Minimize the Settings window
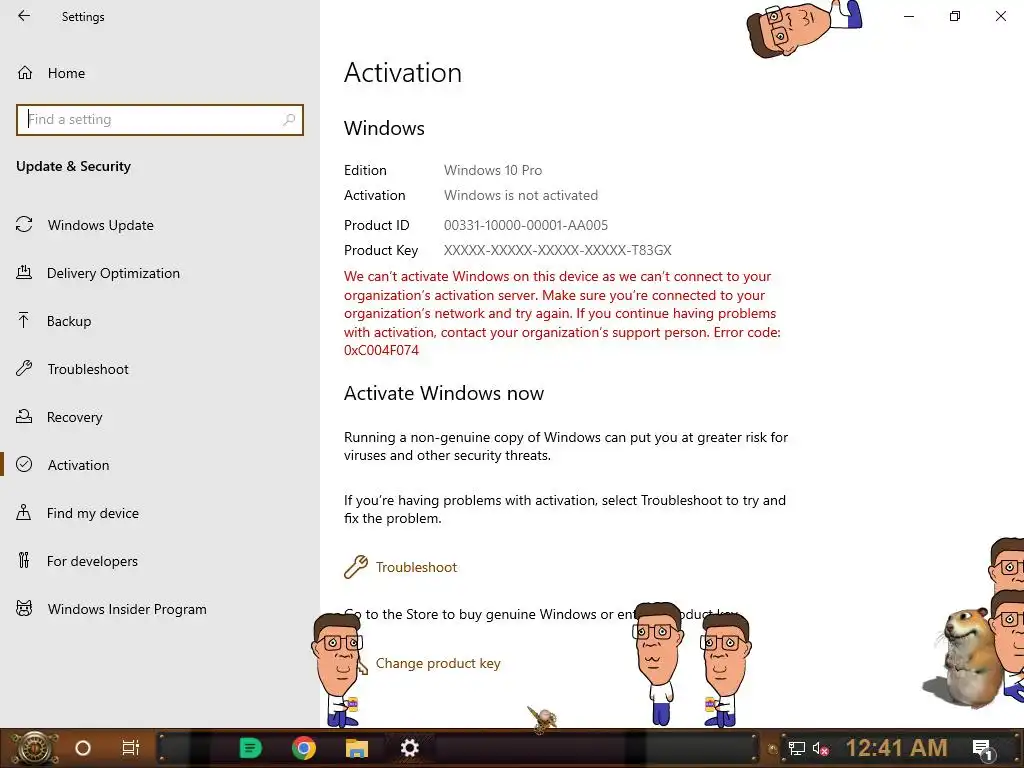Image resolution: width=1024 pixels, height=768 pixels. [x=909, y=16]
